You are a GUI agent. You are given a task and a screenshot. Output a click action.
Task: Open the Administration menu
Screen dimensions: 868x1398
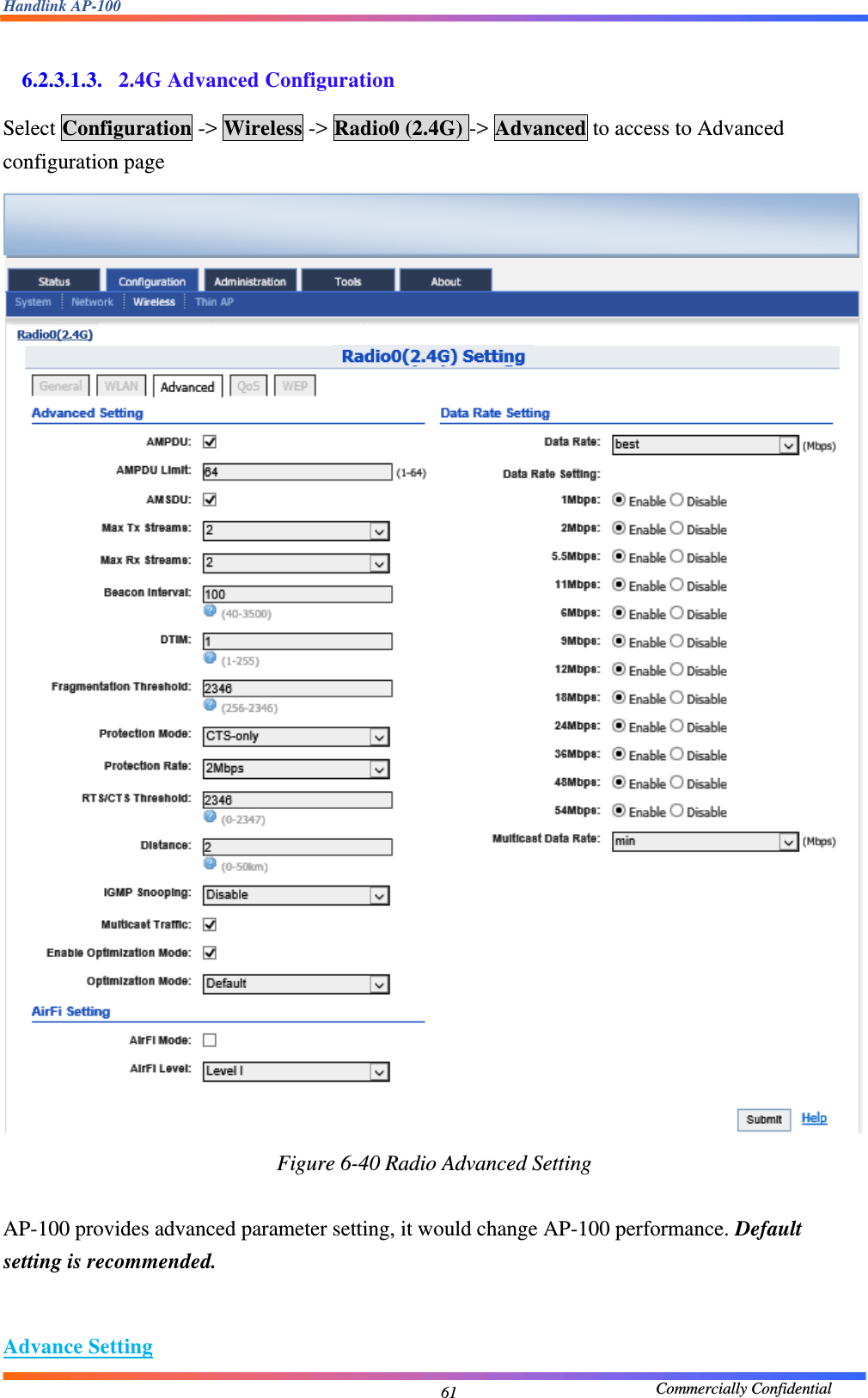point(250,281)
